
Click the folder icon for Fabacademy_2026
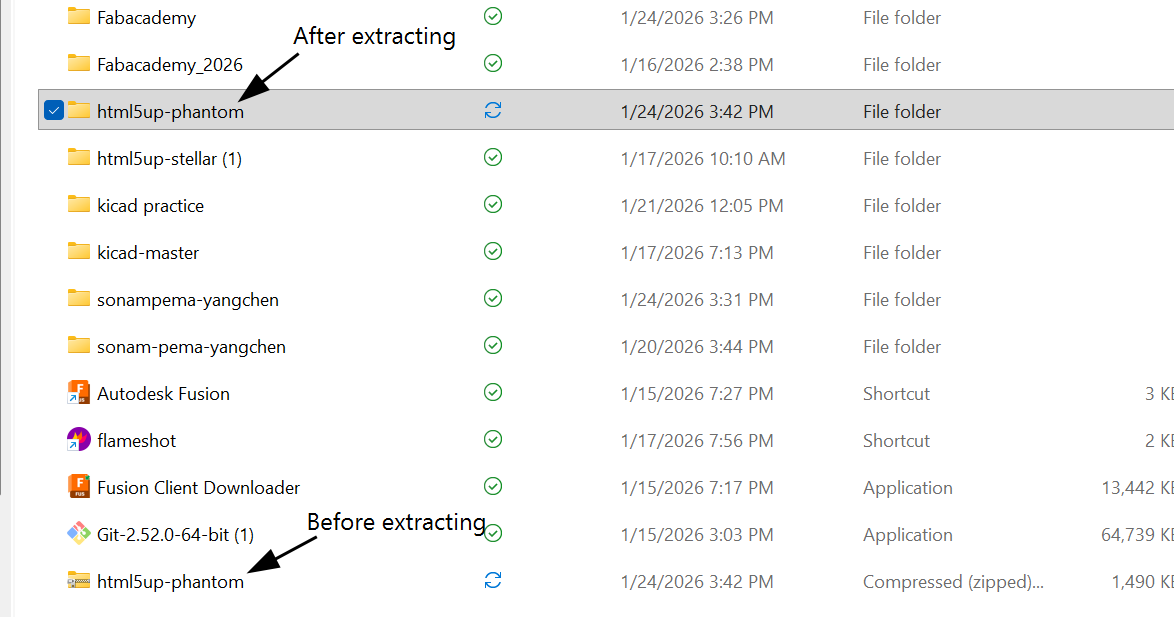click(x=79, y=63)
